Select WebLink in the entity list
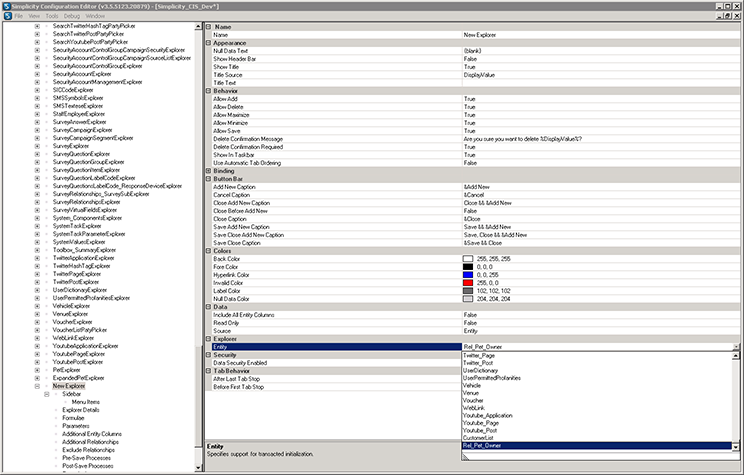Screen dimensions: 744x475 474,408
